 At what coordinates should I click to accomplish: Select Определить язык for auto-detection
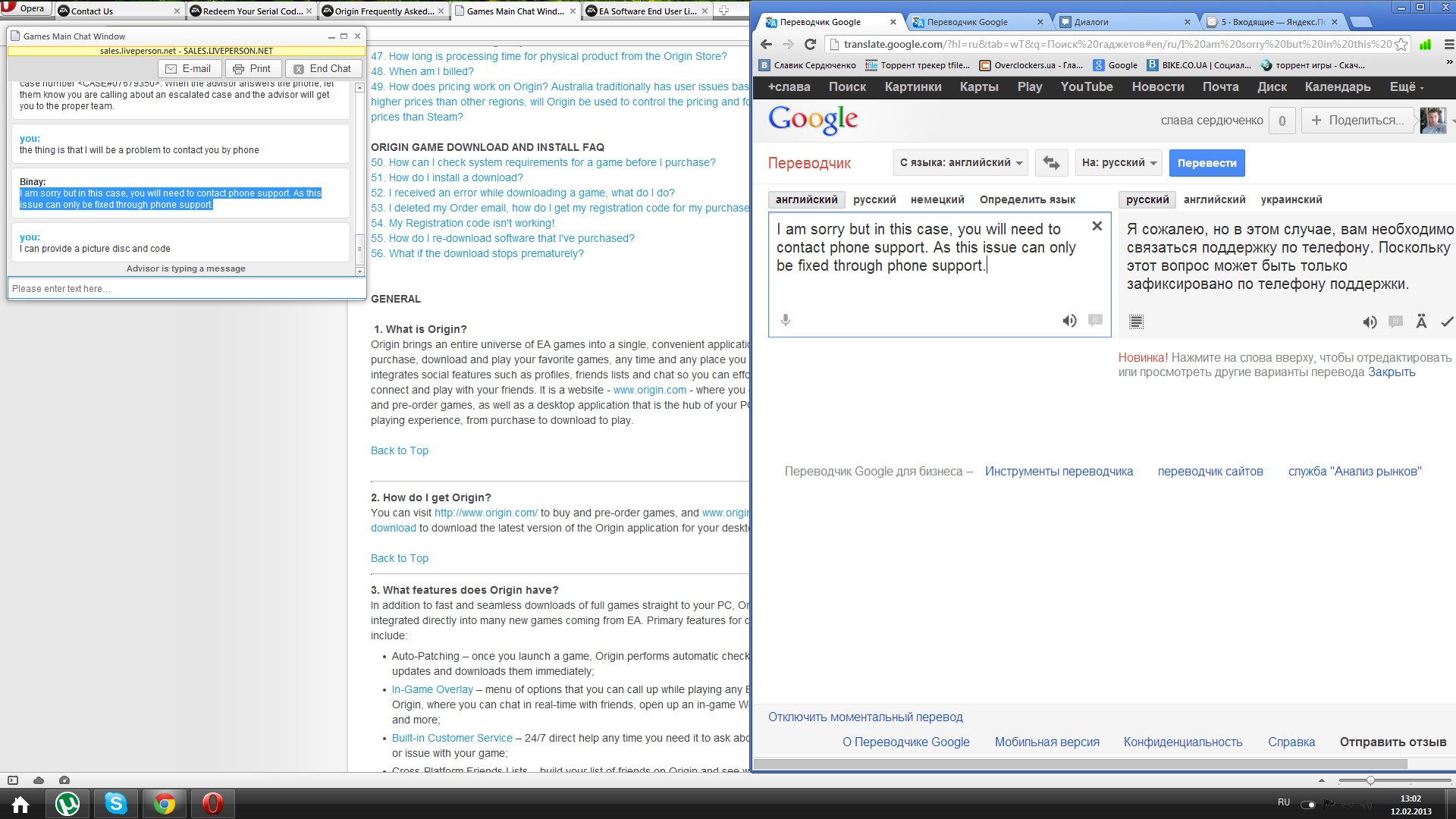point(1028,199)
